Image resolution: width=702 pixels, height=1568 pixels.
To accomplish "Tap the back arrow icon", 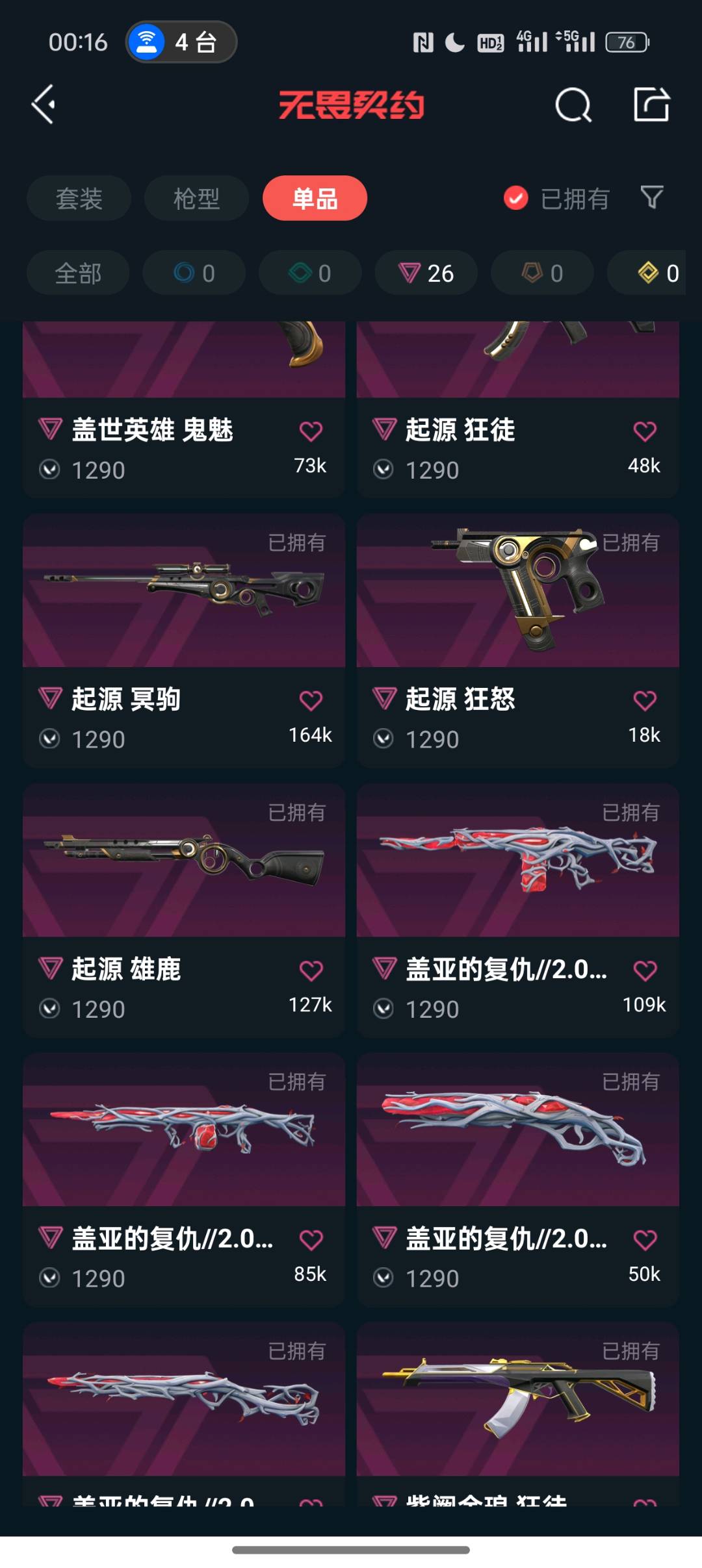I will pos(43,104).
